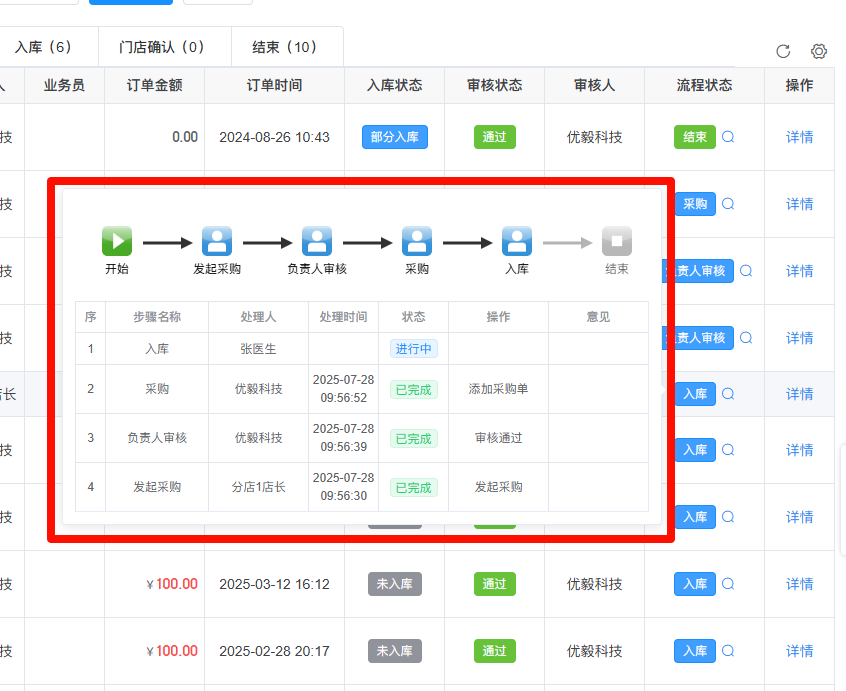Select the 发起采购 step icon in flowchart
This screenshot has width=846, height=691.
pos(217,241)
